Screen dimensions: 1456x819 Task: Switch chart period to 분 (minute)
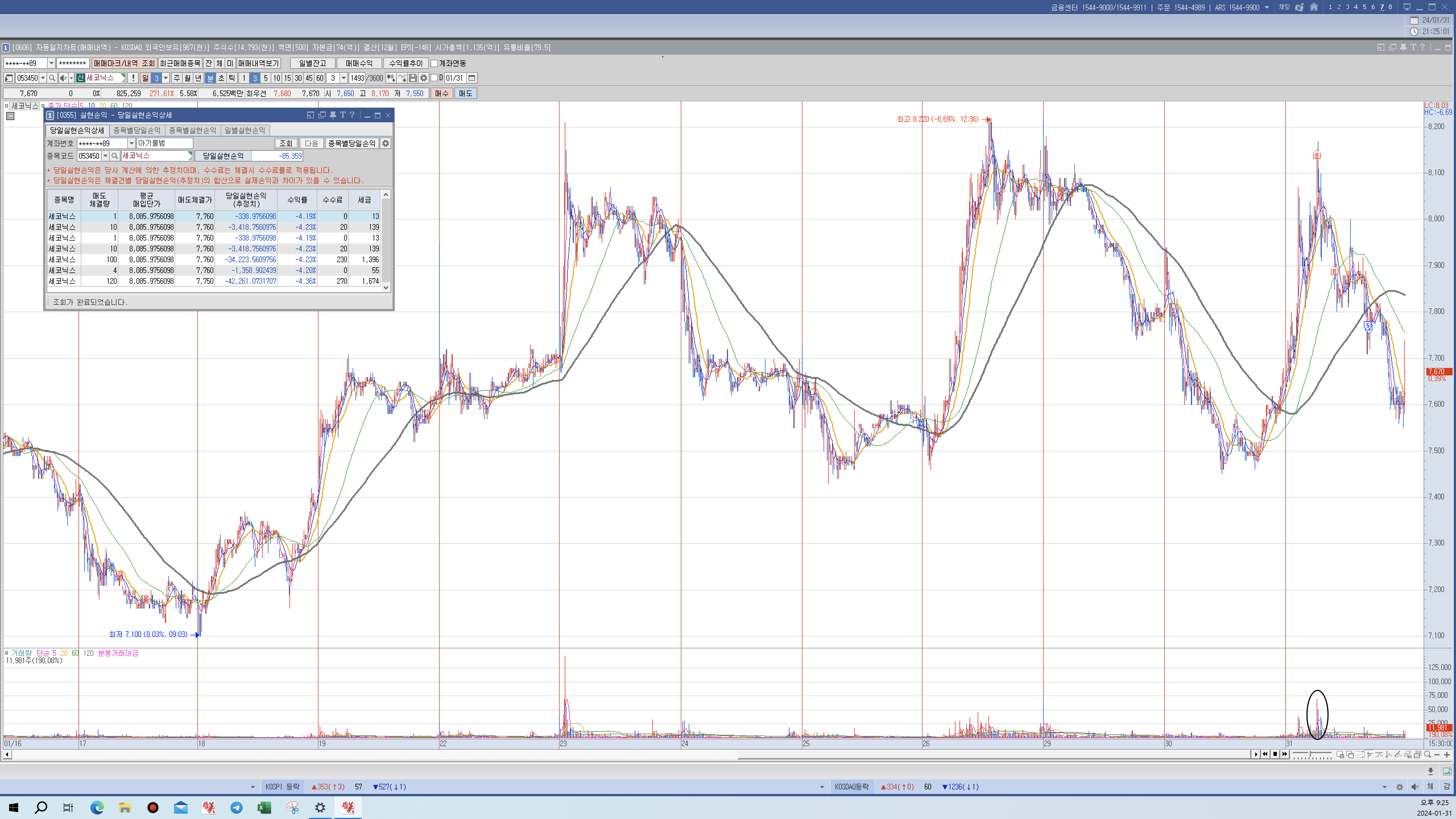click(210, 78)
